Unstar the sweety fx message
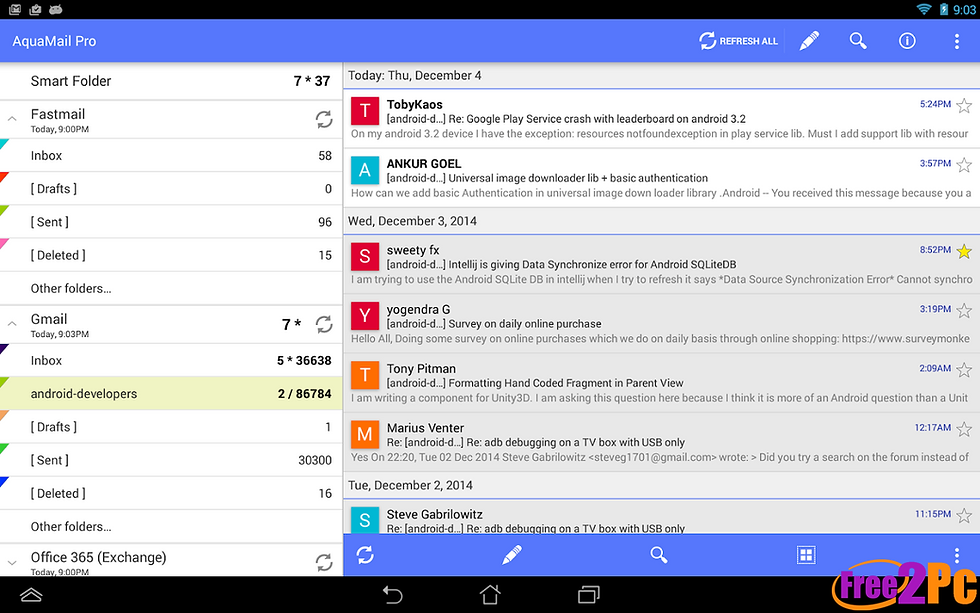 (964, 251)
